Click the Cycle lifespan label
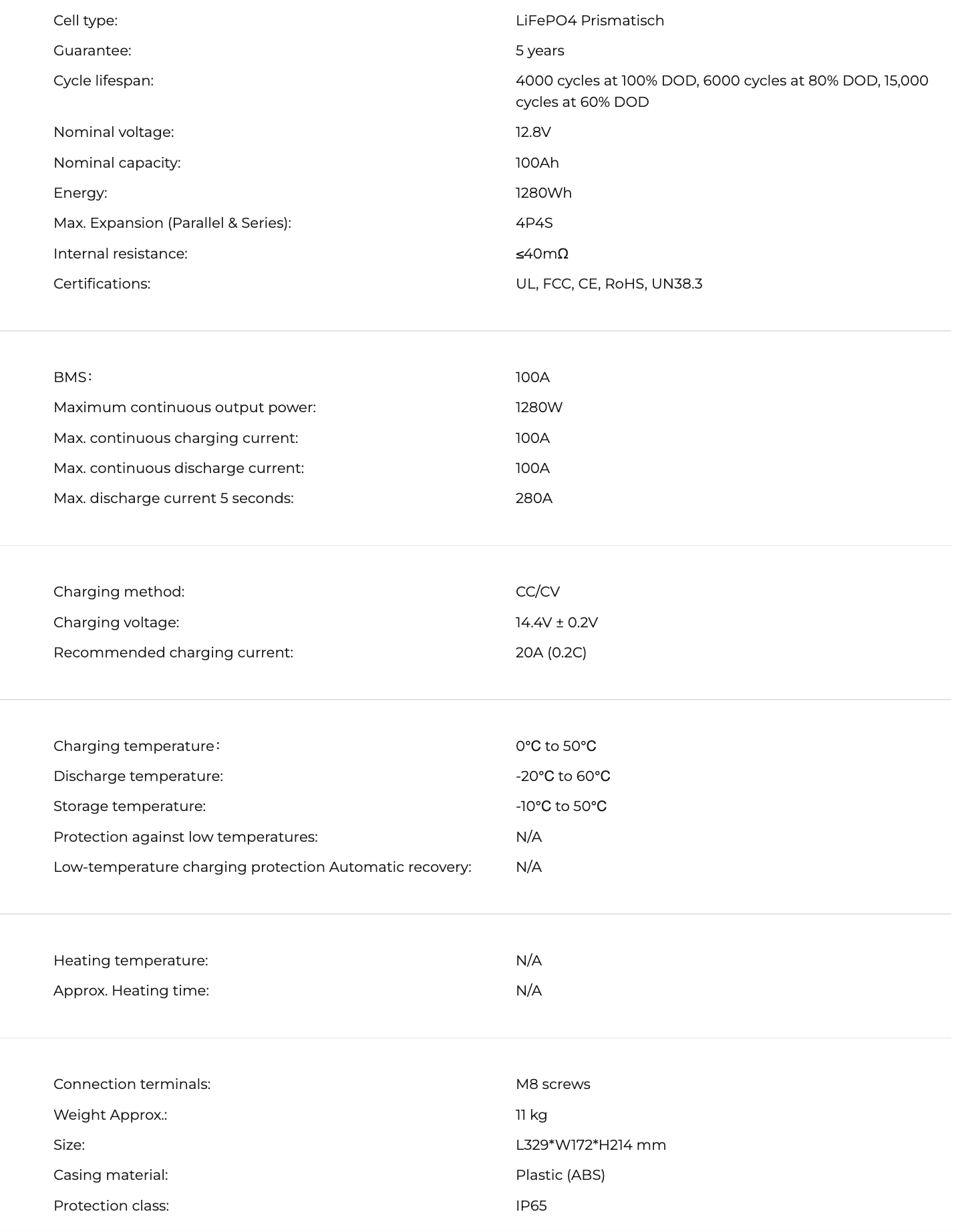 tap(104, 81)
